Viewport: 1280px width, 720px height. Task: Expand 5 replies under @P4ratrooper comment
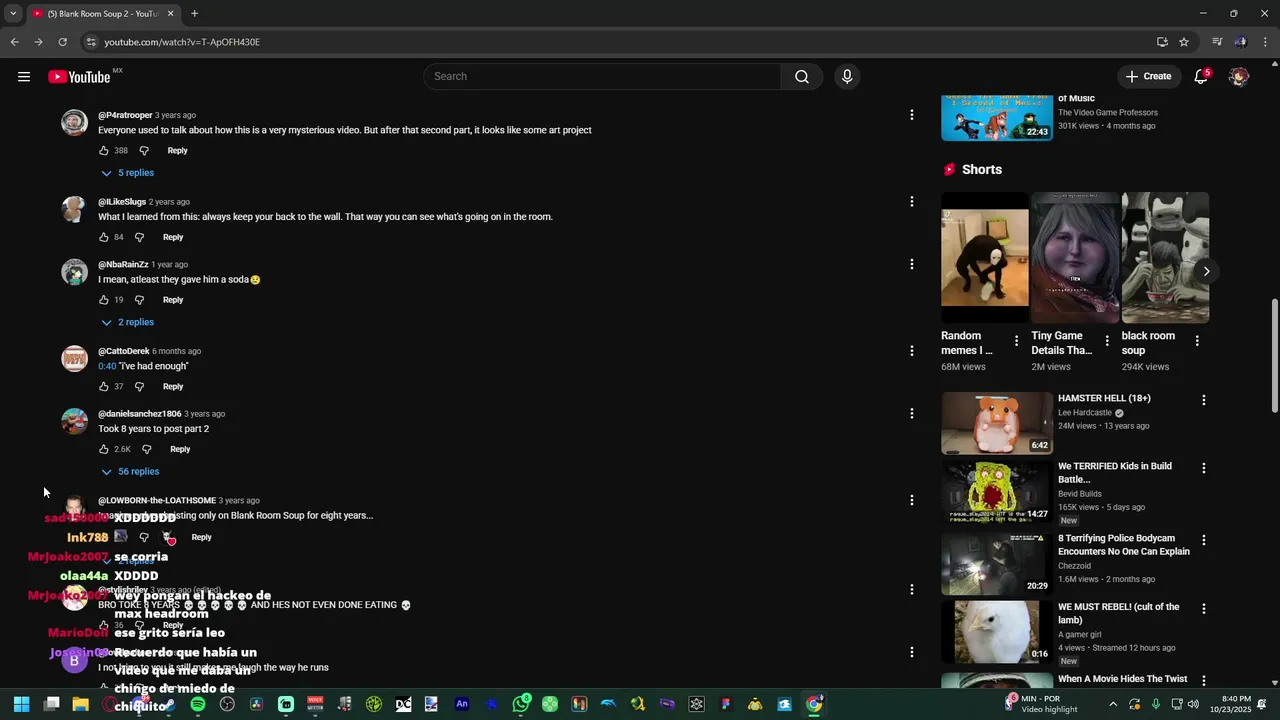(127, 173)
